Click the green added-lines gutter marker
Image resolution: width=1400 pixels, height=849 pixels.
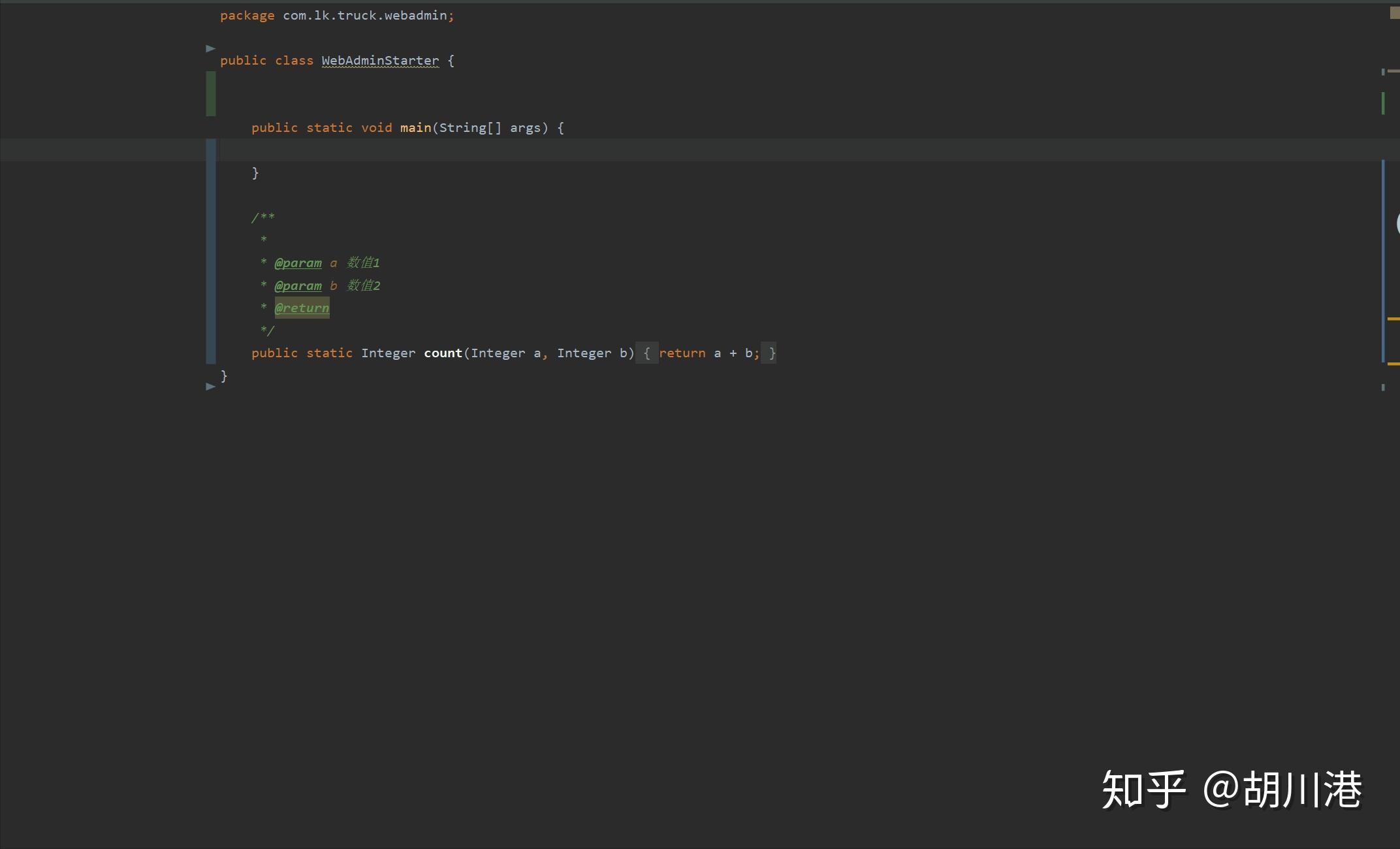pos(211,93)
